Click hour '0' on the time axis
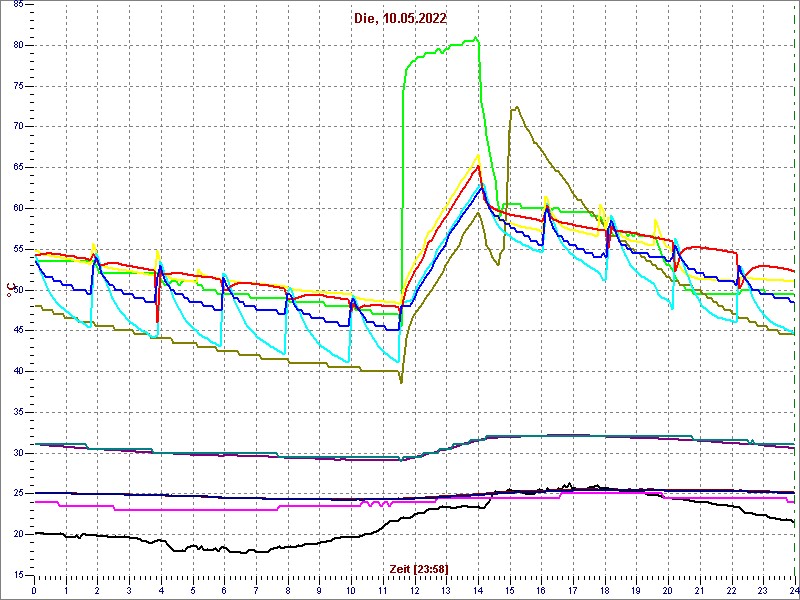 (34, 591)
